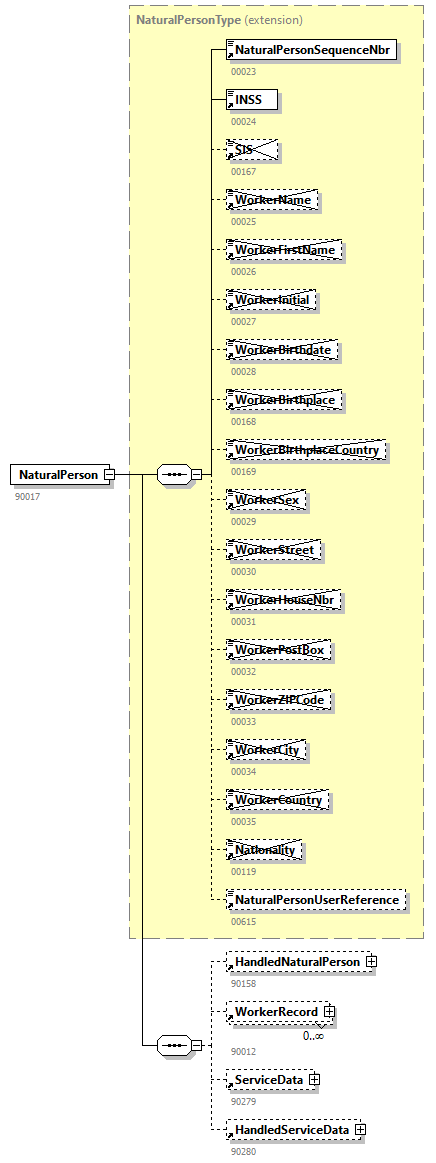The width and height of the screenshot is (436, 1163).
Task: Expand the ServiceData plus icon
Action: tap(314, 1079)
